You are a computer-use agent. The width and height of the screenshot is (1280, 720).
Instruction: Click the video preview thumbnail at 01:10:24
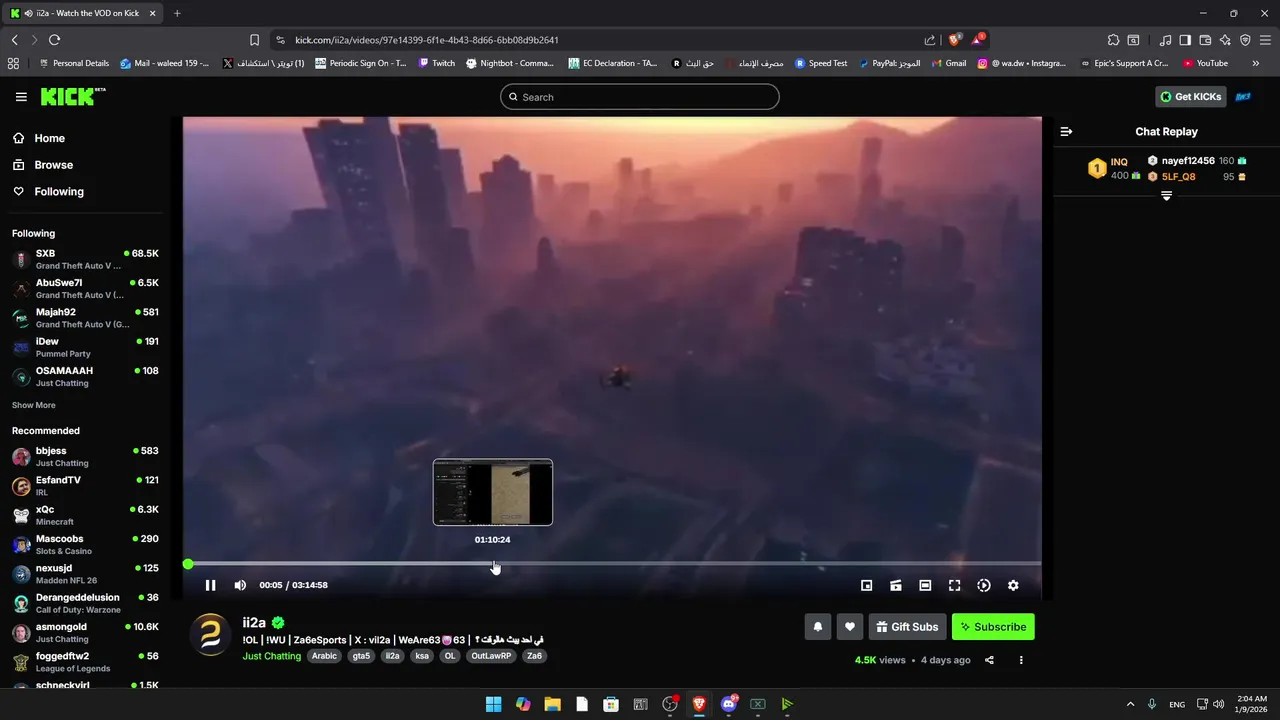pos(493,492)
